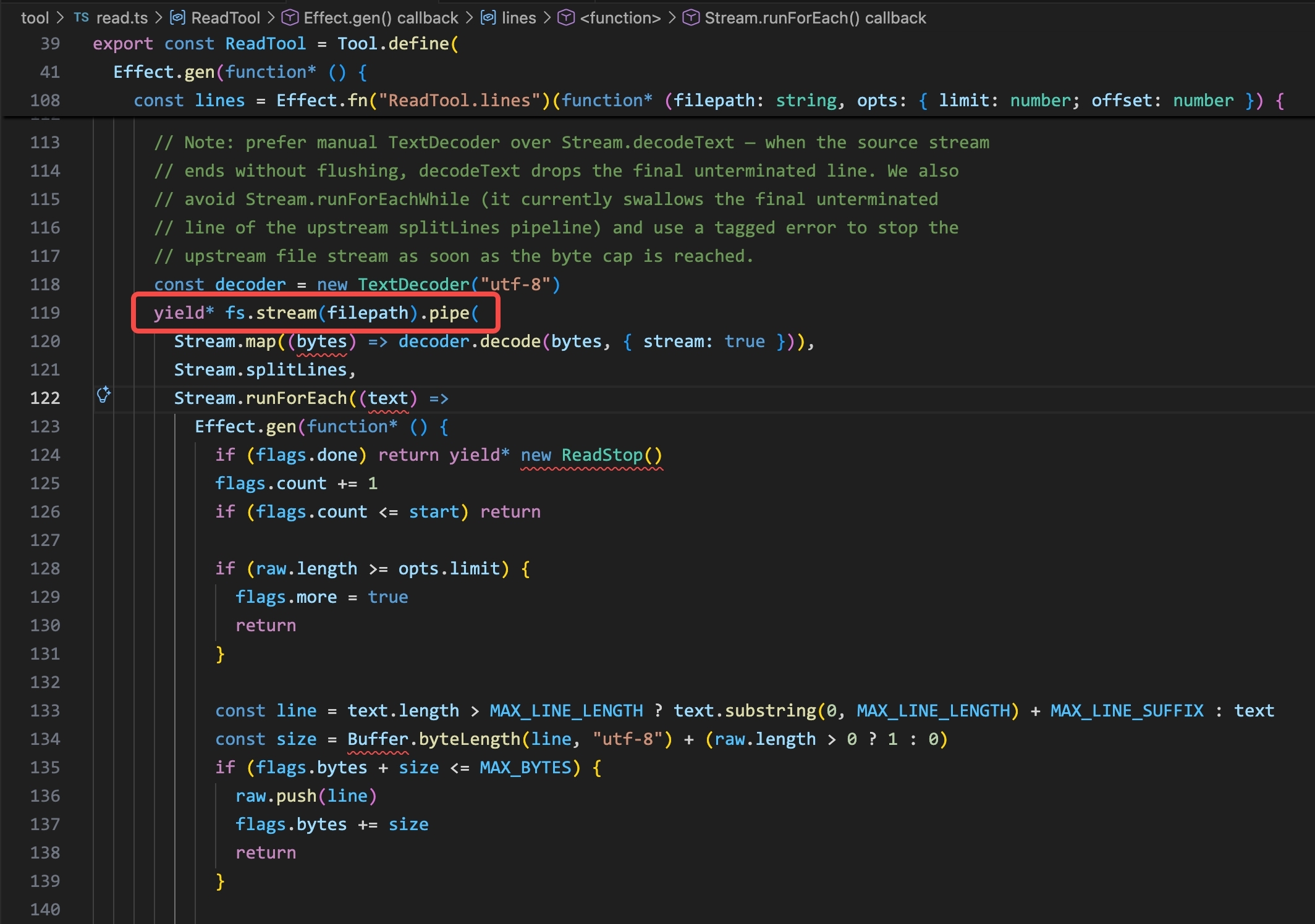Viewport: 1315px width, 924px height.
Task: Select line number 122 in the gutter
Action: tap(45, 398)
